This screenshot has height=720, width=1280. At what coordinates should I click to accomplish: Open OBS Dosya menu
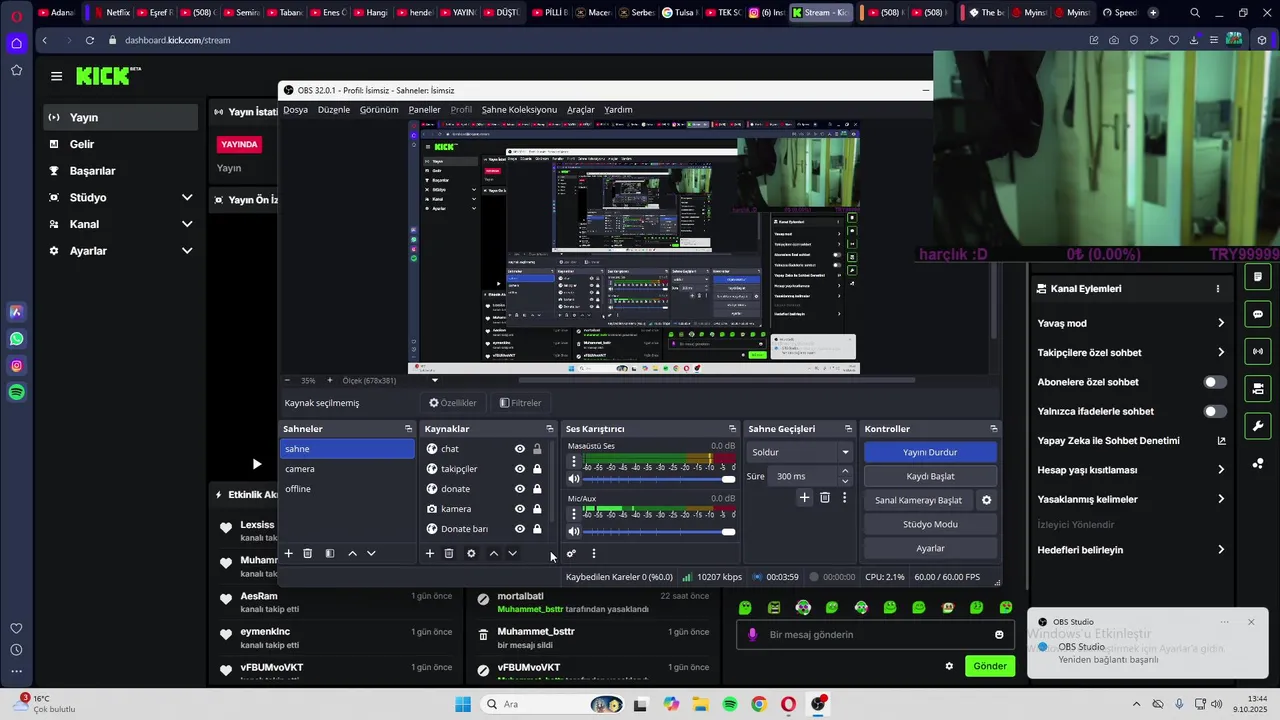(x=295, y=110)
